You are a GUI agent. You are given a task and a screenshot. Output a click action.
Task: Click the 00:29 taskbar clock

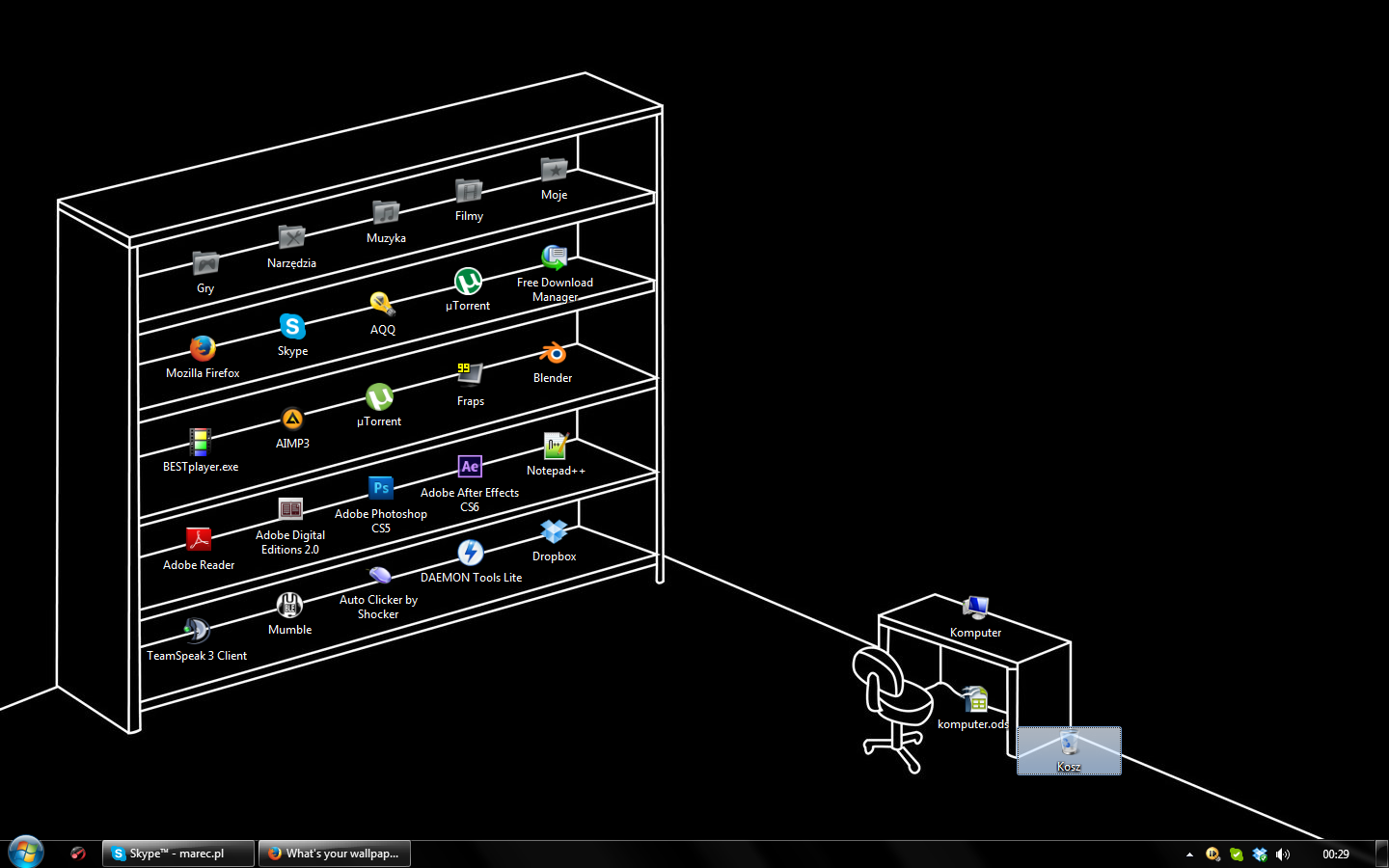pos(1336,854)
